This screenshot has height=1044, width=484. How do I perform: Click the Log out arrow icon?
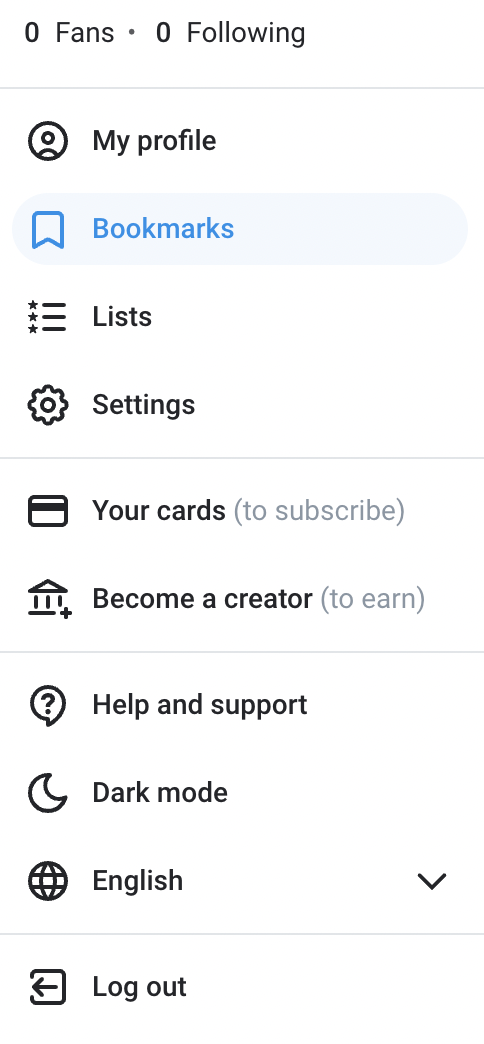pos(47,987)
